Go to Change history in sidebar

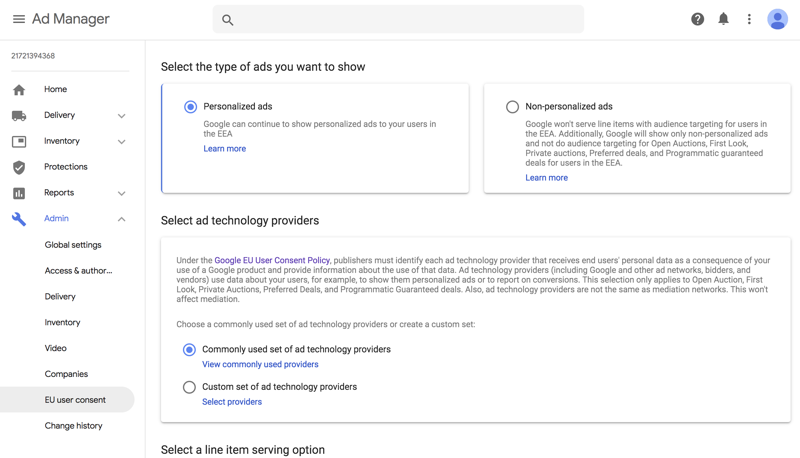coord(73,426)
